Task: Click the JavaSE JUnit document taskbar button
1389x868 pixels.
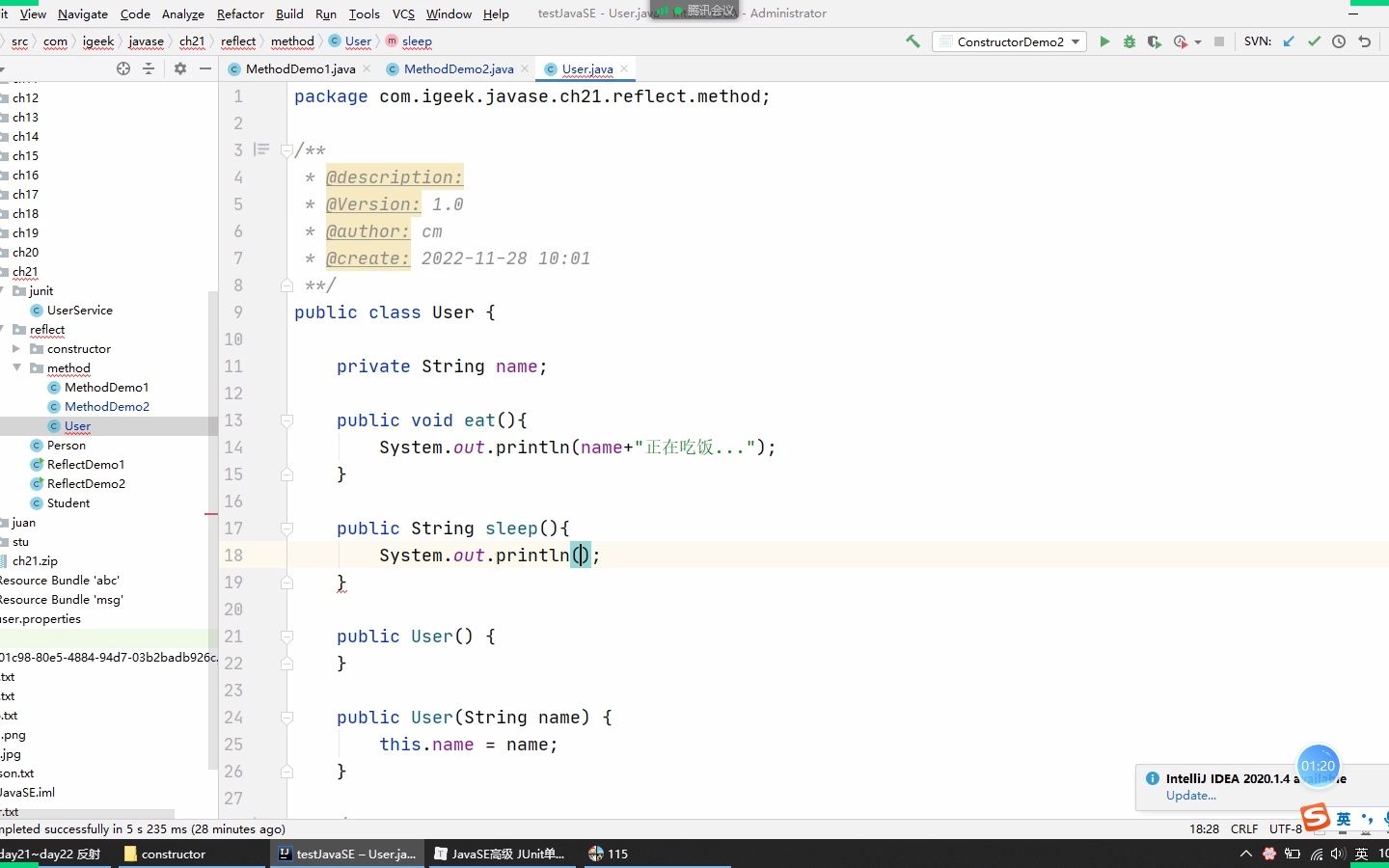Action: (501, 854)
